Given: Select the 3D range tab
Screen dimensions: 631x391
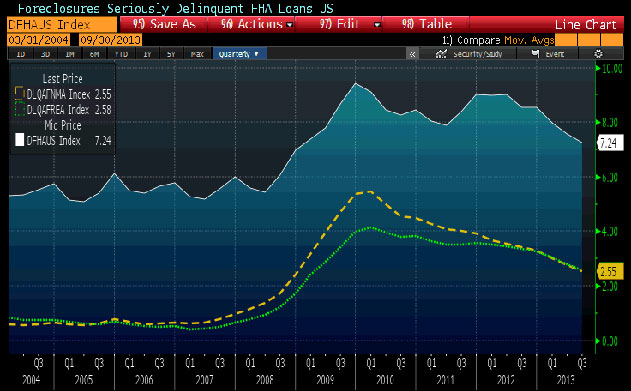Looking at the screenshot, I should pyautogui.click(x=45, y=54).
